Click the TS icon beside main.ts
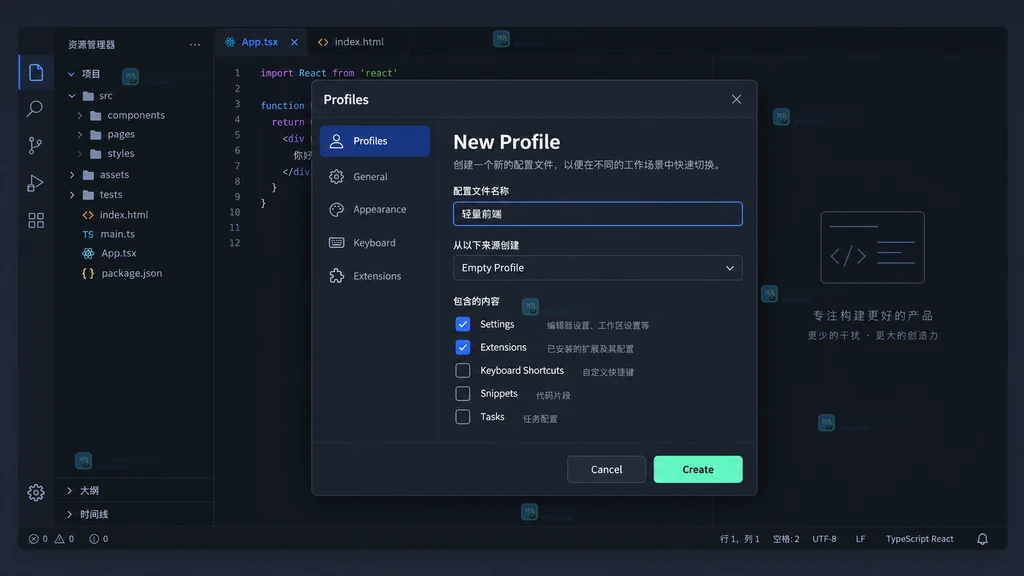The width and height of the screenshot is (1024, 576). pos(88,234)
